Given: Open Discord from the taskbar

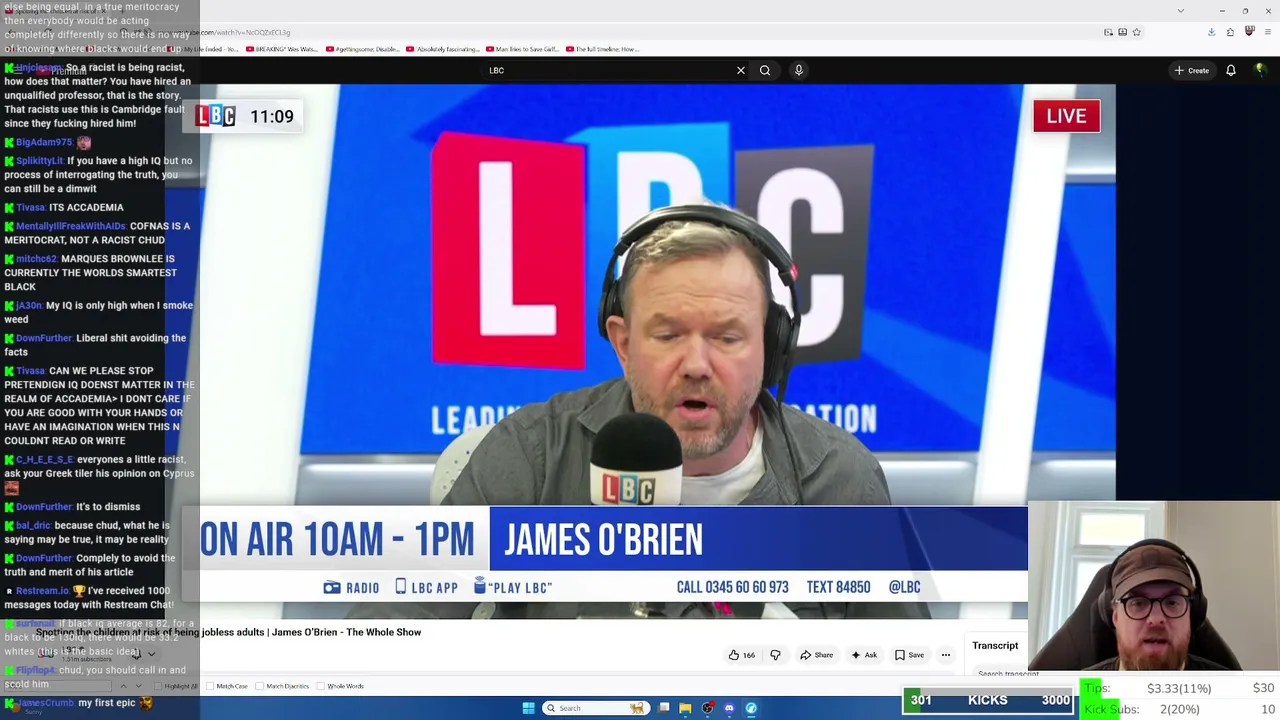Looking at the screenshot, I should coord(729,708).
